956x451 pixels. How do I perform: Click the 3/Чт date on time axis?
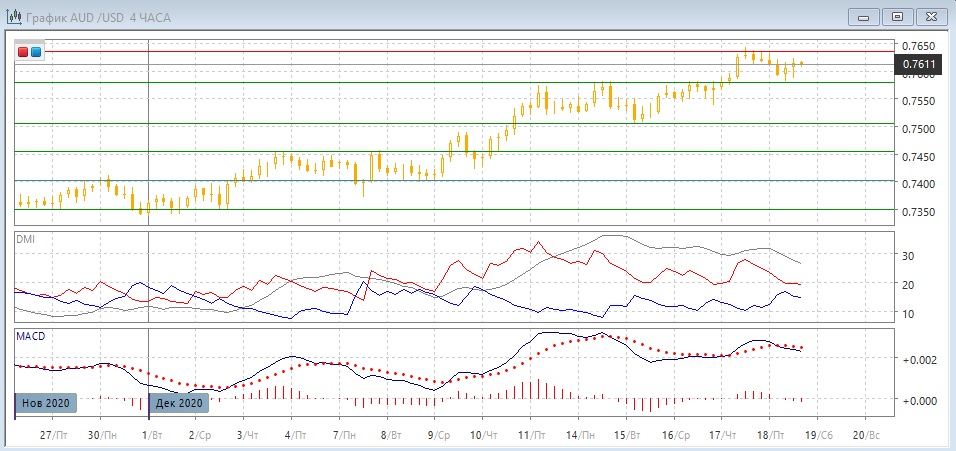click(x=247, y=436)
